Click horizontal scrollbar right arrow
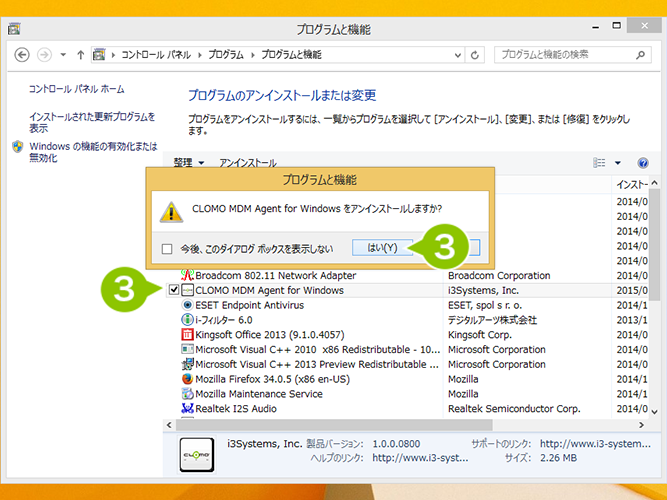 641,425
